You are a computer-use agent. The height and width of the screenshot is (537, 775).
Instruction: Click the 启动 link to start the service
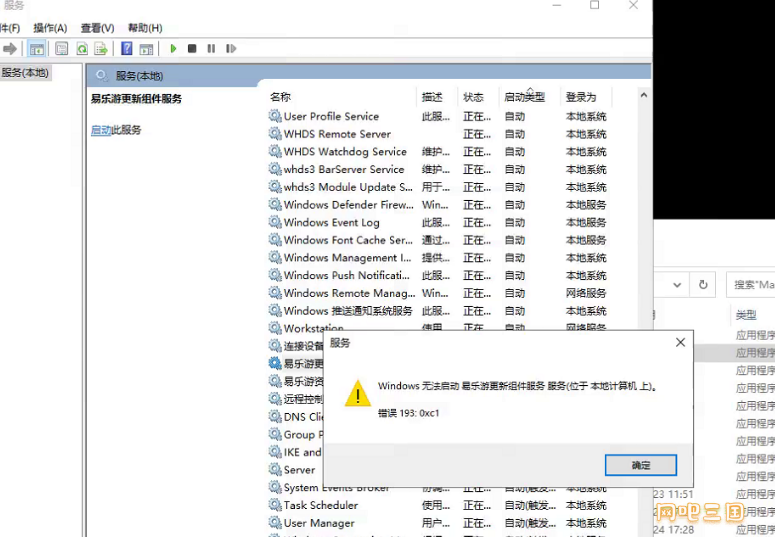click(x=101, y=130)
